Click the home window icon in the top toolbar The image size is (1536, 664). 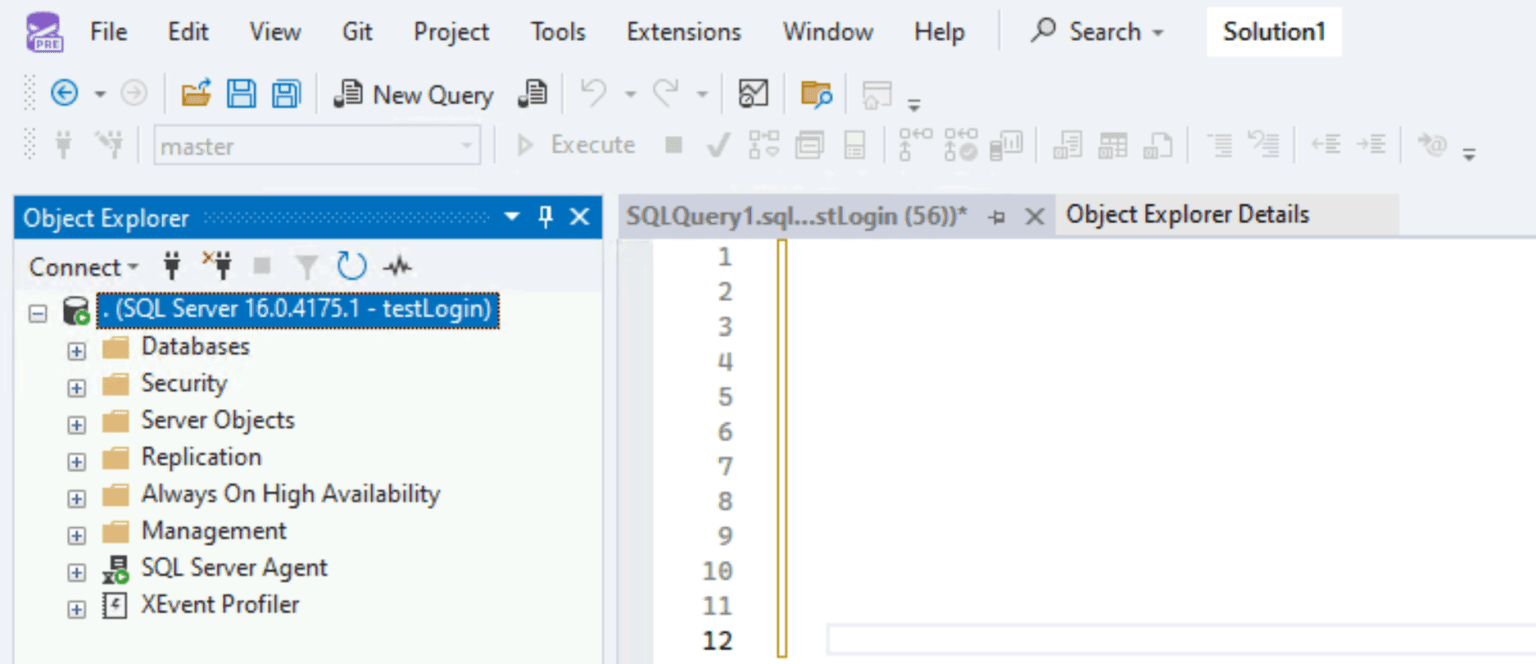(x=877, y=94)
